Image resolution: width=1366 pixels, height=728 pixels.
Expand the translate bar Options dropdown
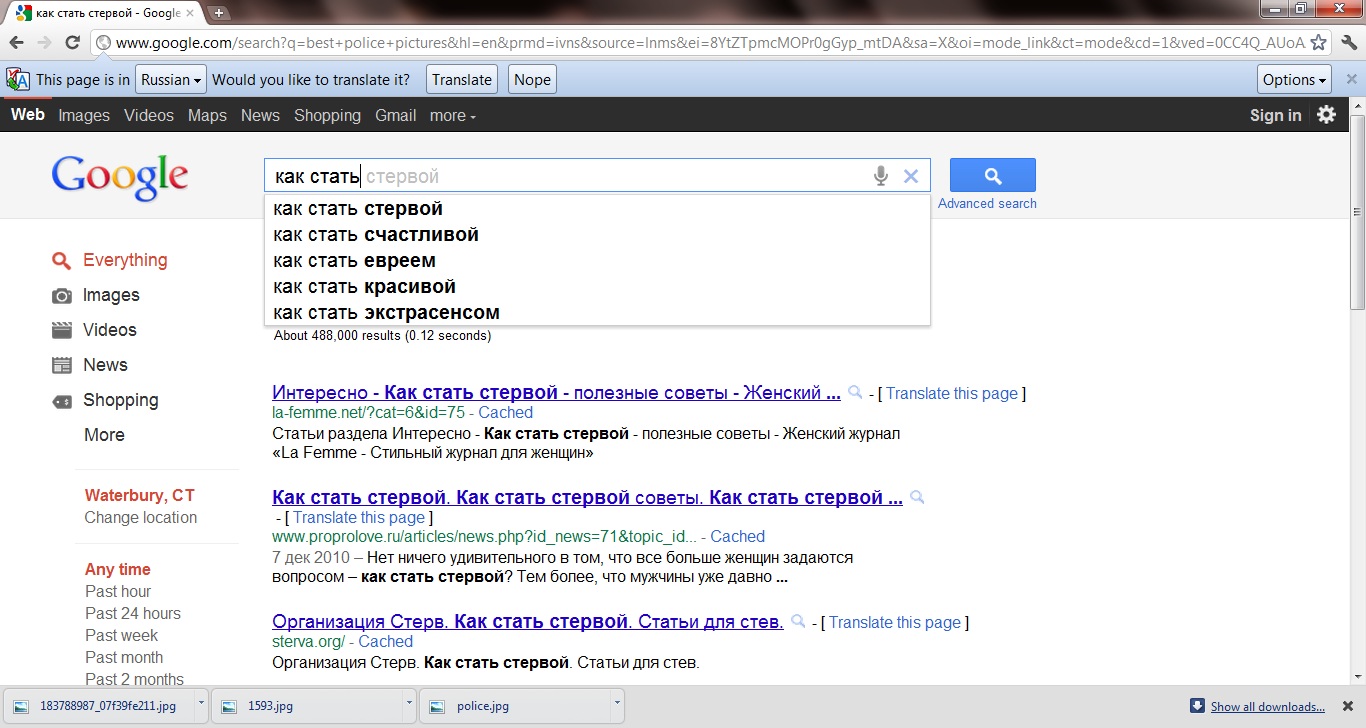point(1294,80)
